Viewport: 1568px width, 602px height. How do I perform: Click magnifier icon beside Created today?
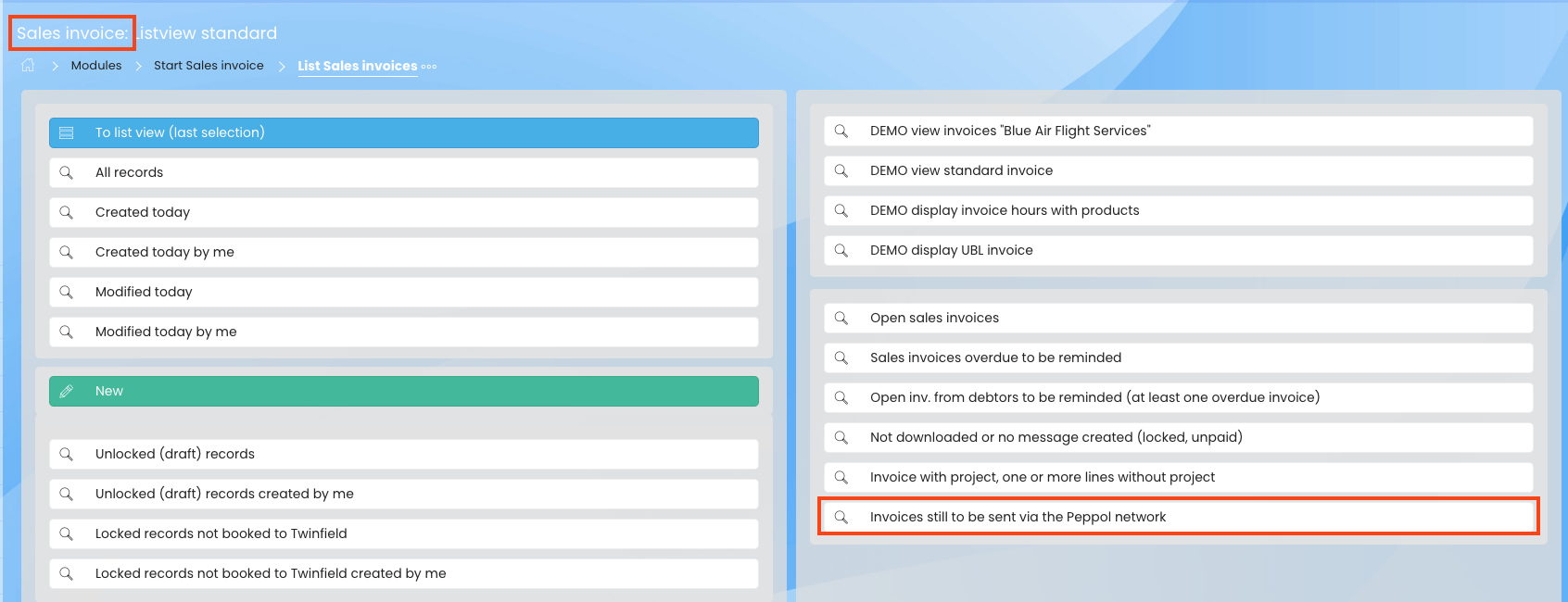67,212
